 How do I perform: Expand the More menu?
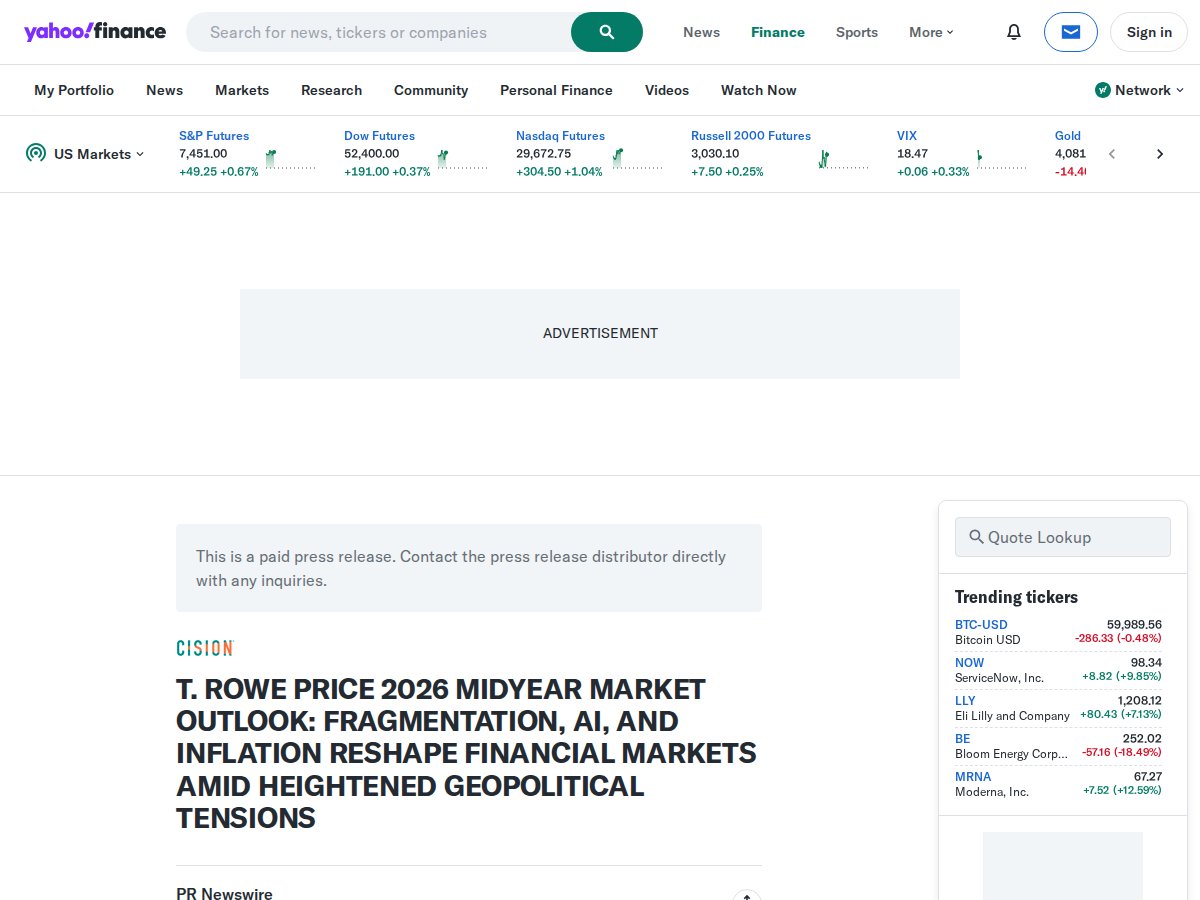pos(931,32)
